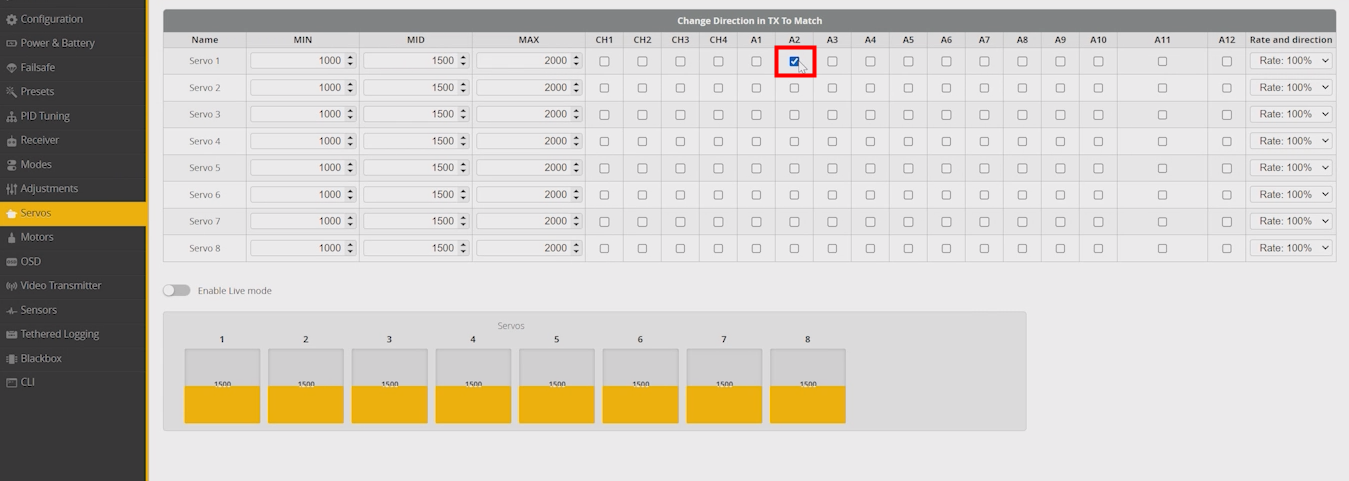Check the CH1 checkbox for Servo 2
Image resolution: width=1349 pixels, height=481 pixels.
(604, 88)
